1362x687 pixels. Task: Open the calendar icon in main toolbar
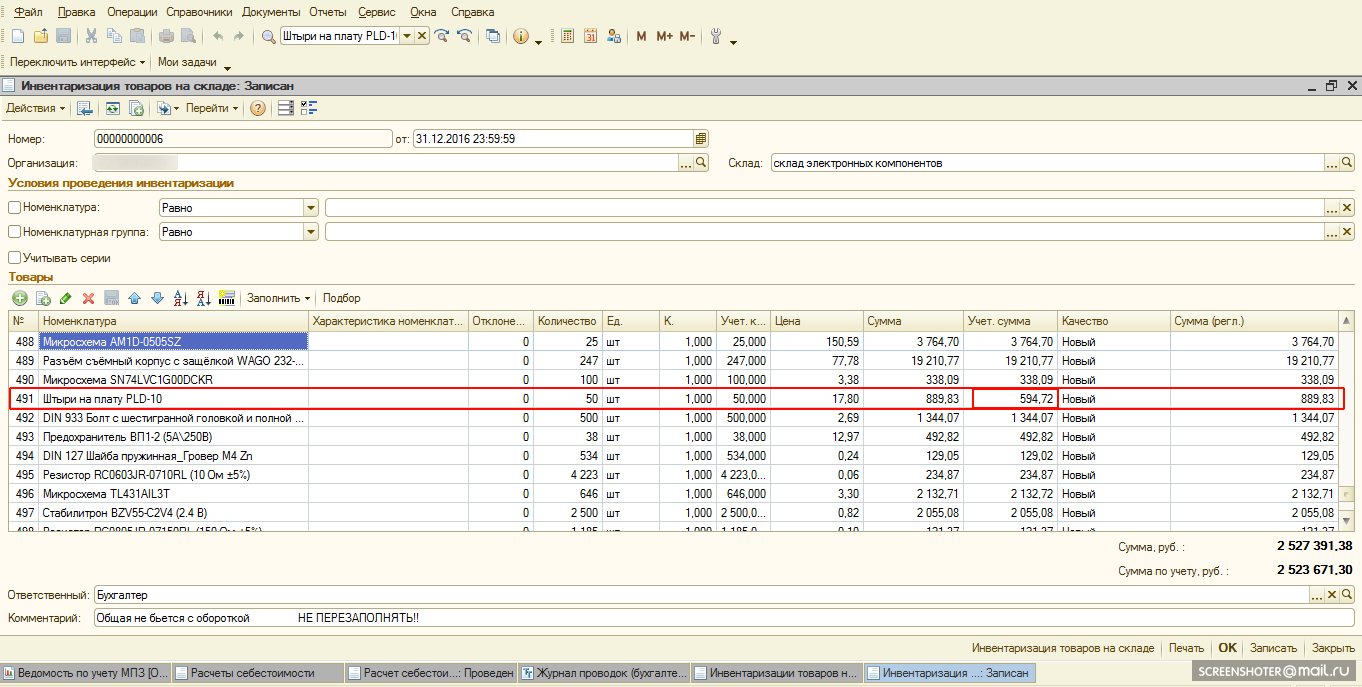[x=590, y=36]
